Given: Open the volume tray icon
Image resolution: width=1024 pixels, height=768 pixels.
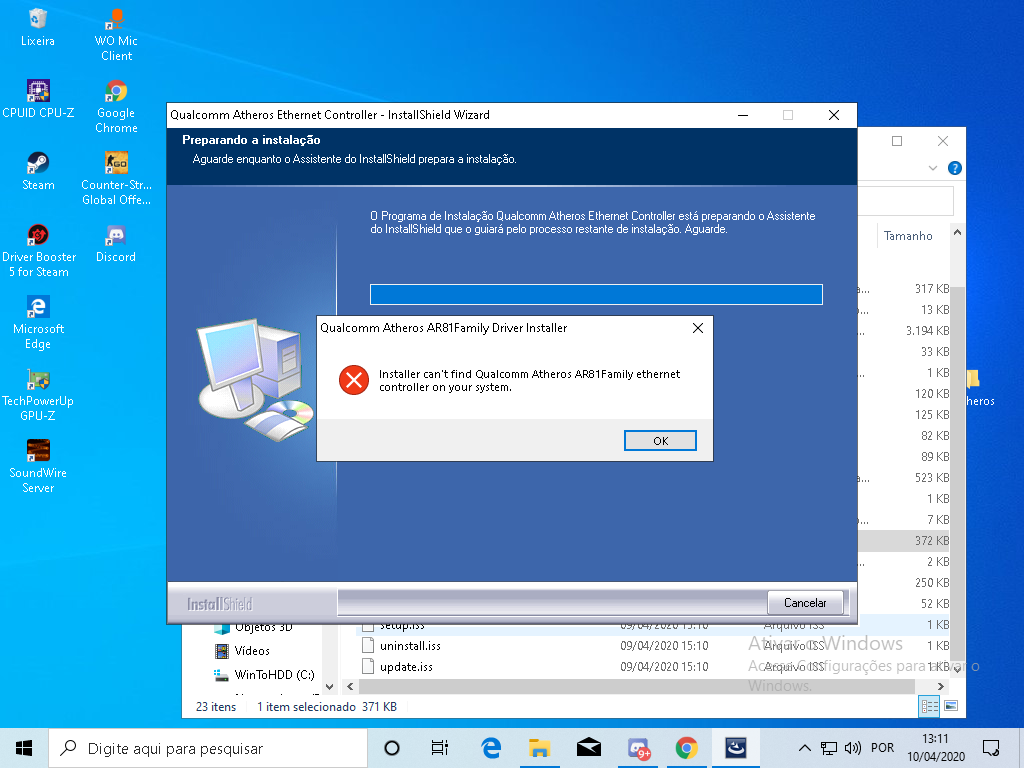Looking at the screenshot, I should (852, 748).
